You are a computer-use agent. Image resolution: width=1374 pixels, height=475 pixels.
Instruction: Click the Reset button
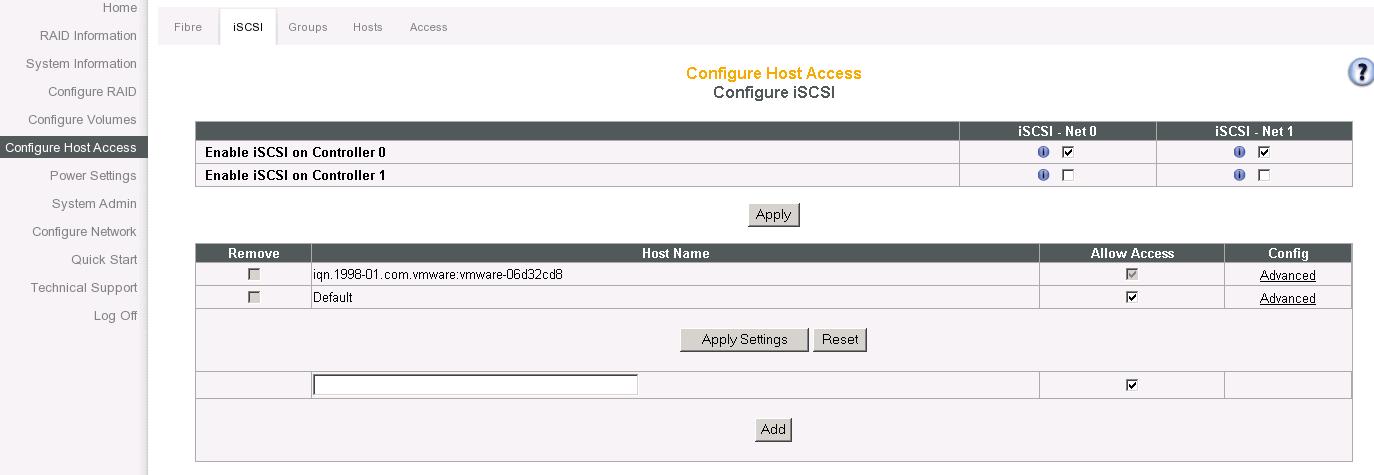(840, 340)
